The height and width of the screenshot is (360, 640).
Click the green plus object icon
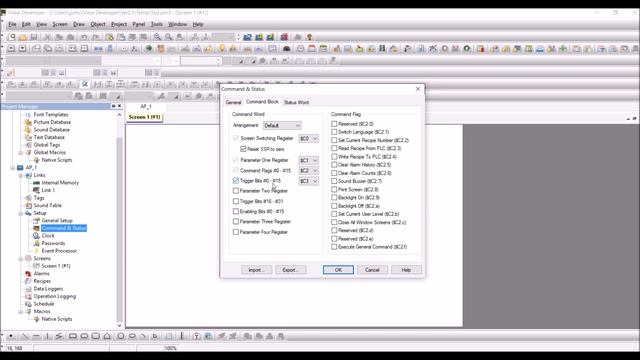point(563,49)
